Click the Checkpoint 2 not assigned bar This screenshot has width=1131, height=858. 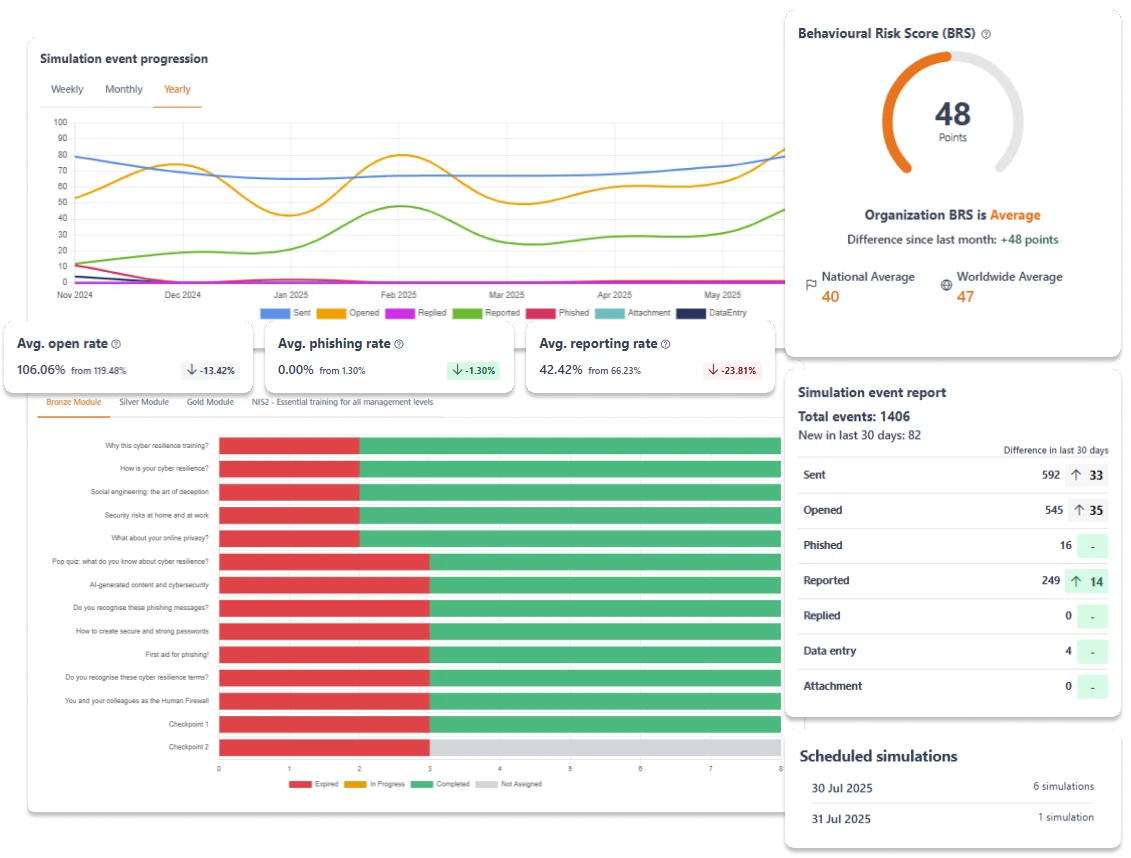[605, 747]
